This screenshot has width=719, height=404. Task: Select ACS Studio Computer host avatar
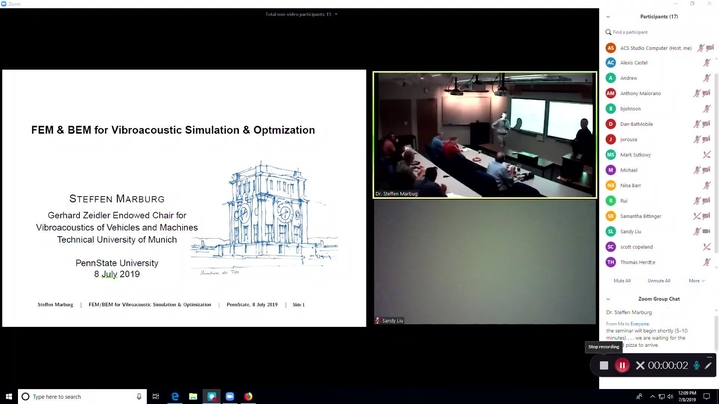(611, 47)
